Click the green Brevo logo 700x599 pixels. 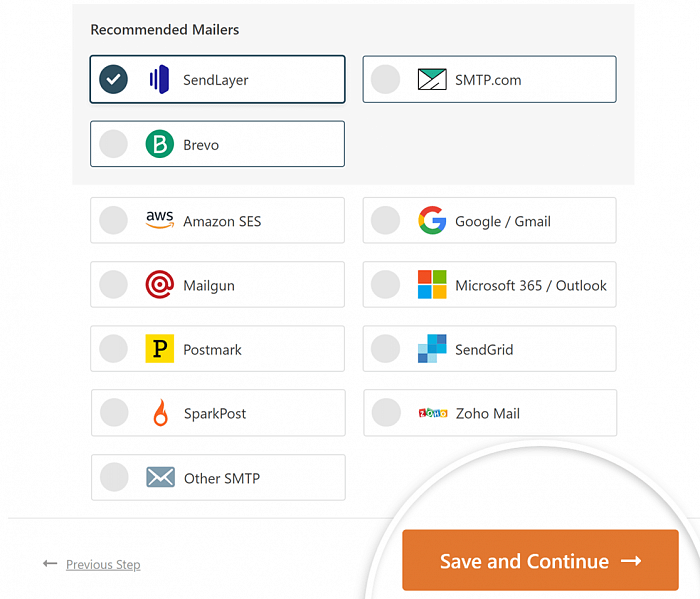tap(159, 144)
